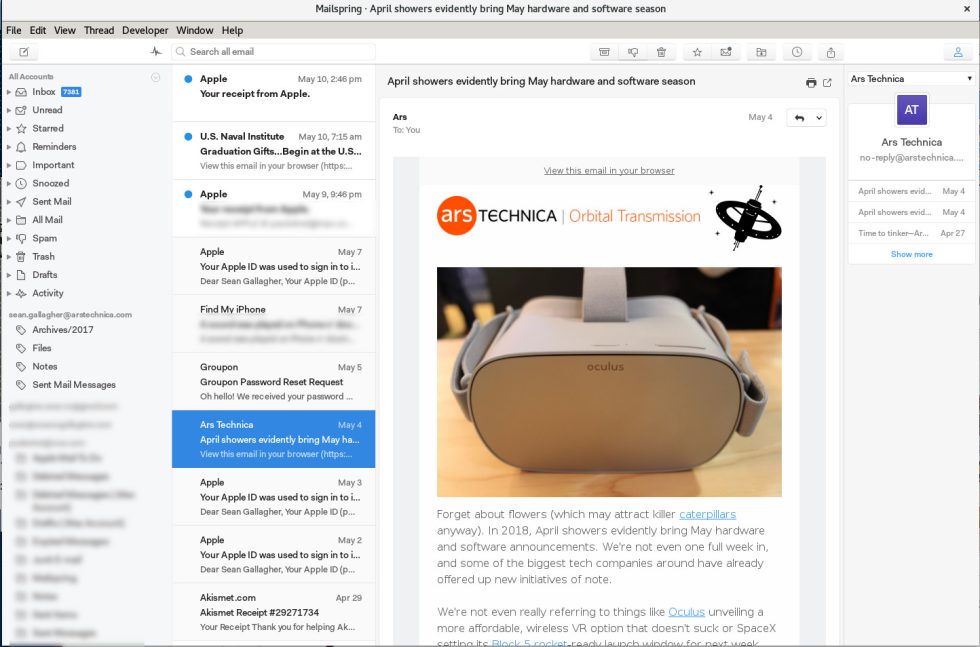Open the U.S. Naval Institute email
This screenshot has height=647, width=980.
[x=274, y=151]
